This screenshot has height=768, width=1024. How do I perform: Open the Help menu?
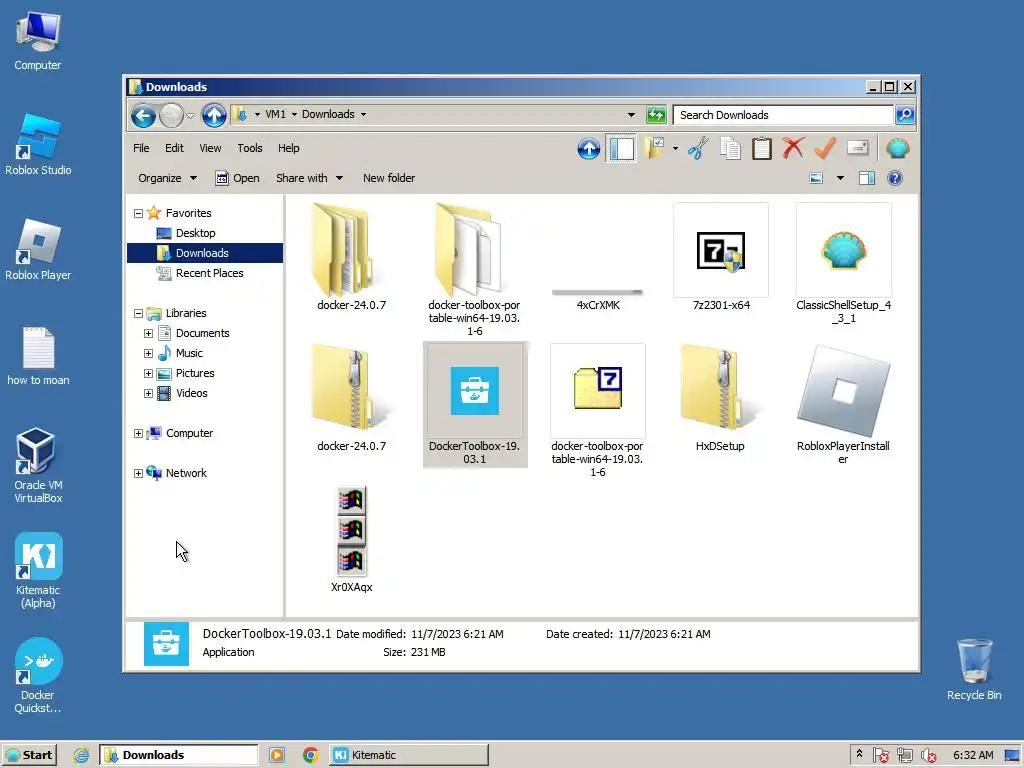click(288, 148)
